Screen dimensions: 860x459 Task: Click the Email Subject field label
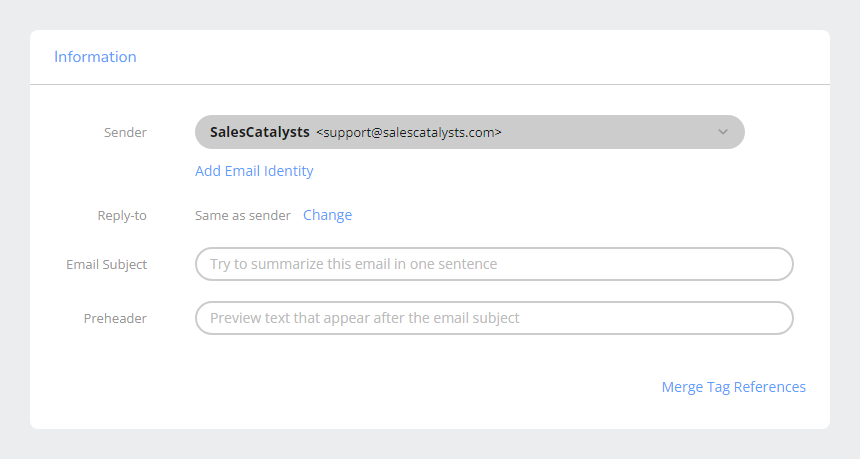point(106,264)
